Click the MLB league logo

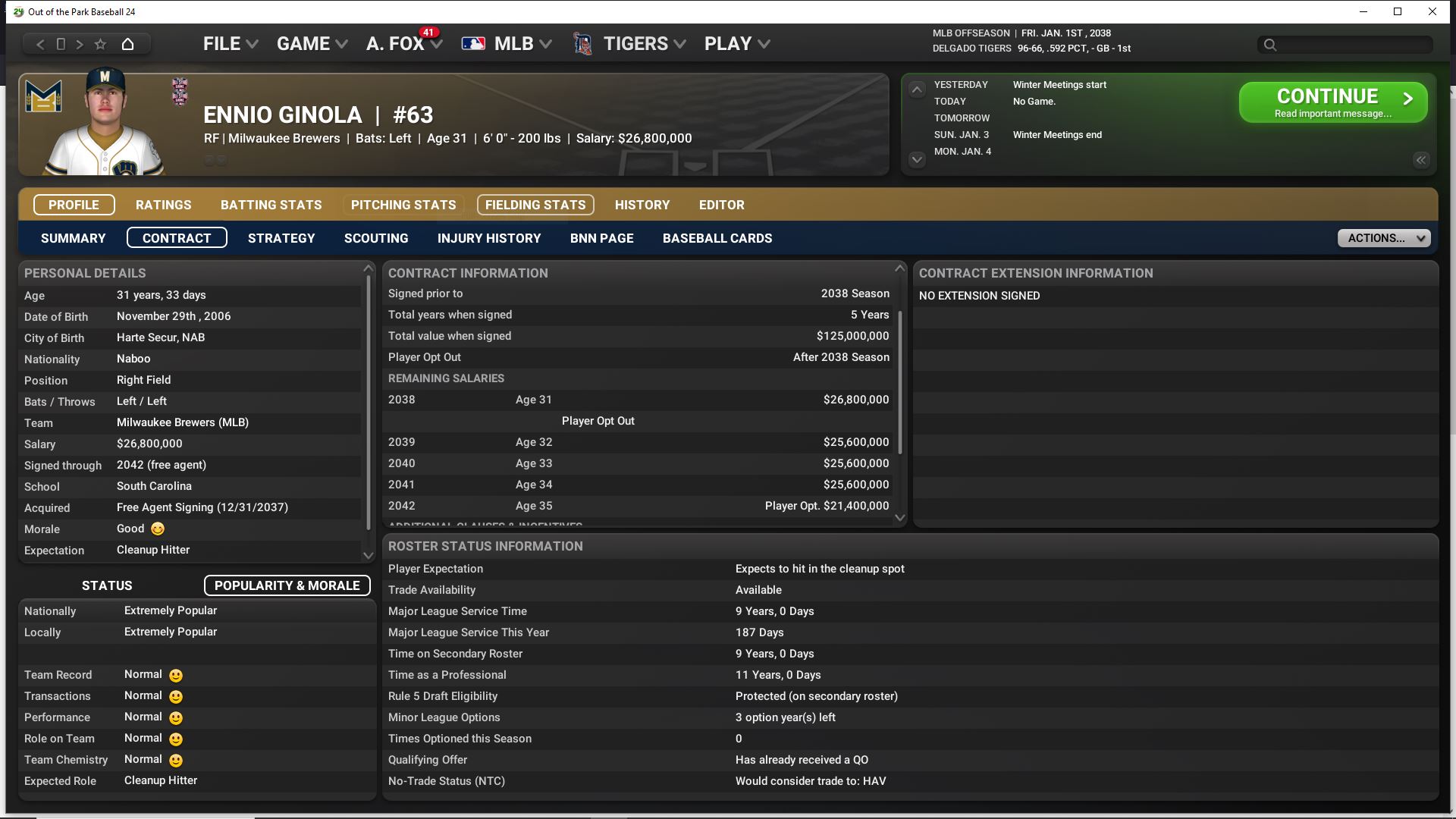point(473,44)
